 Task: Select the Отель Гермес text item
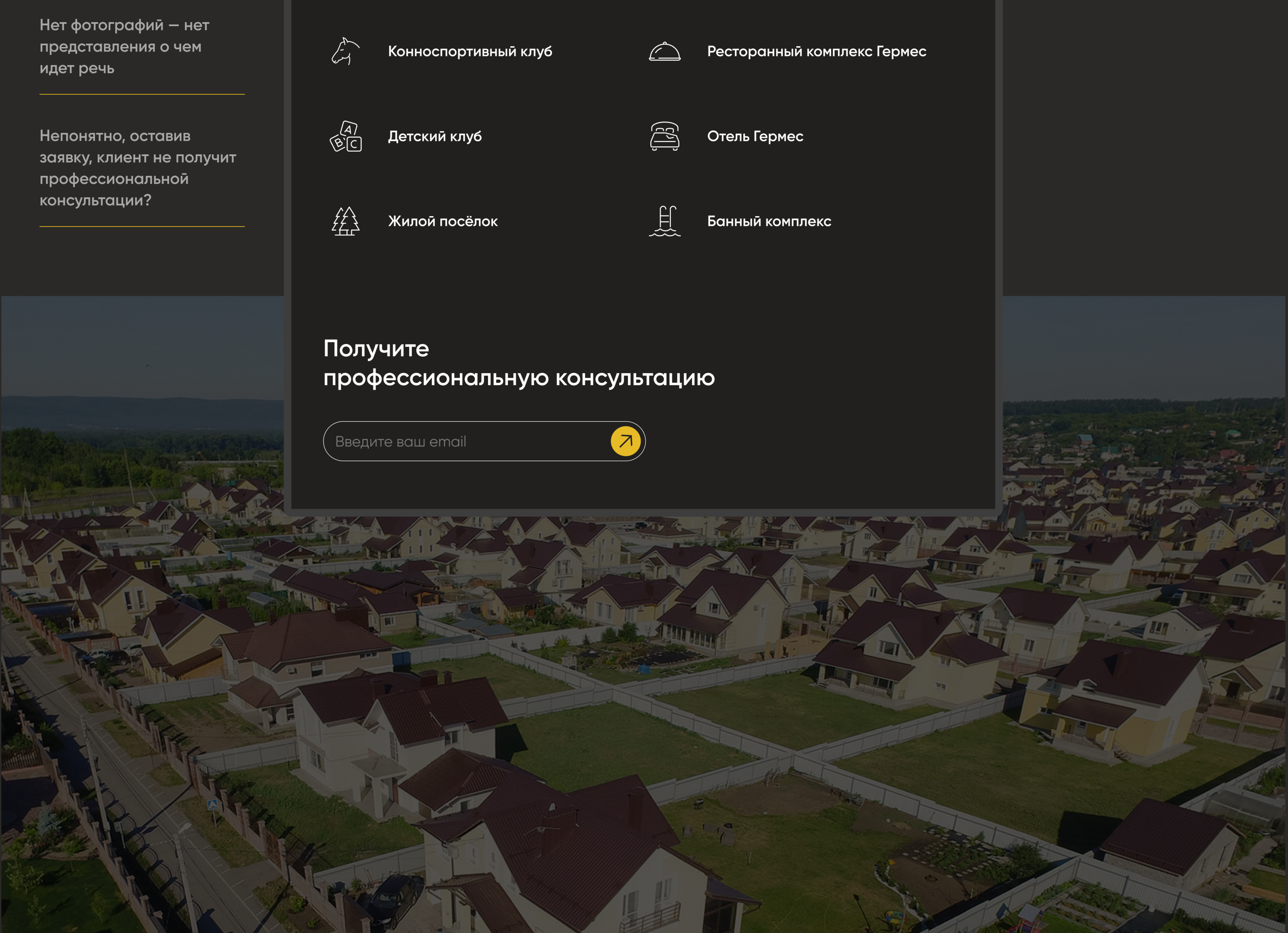point(755,137)
